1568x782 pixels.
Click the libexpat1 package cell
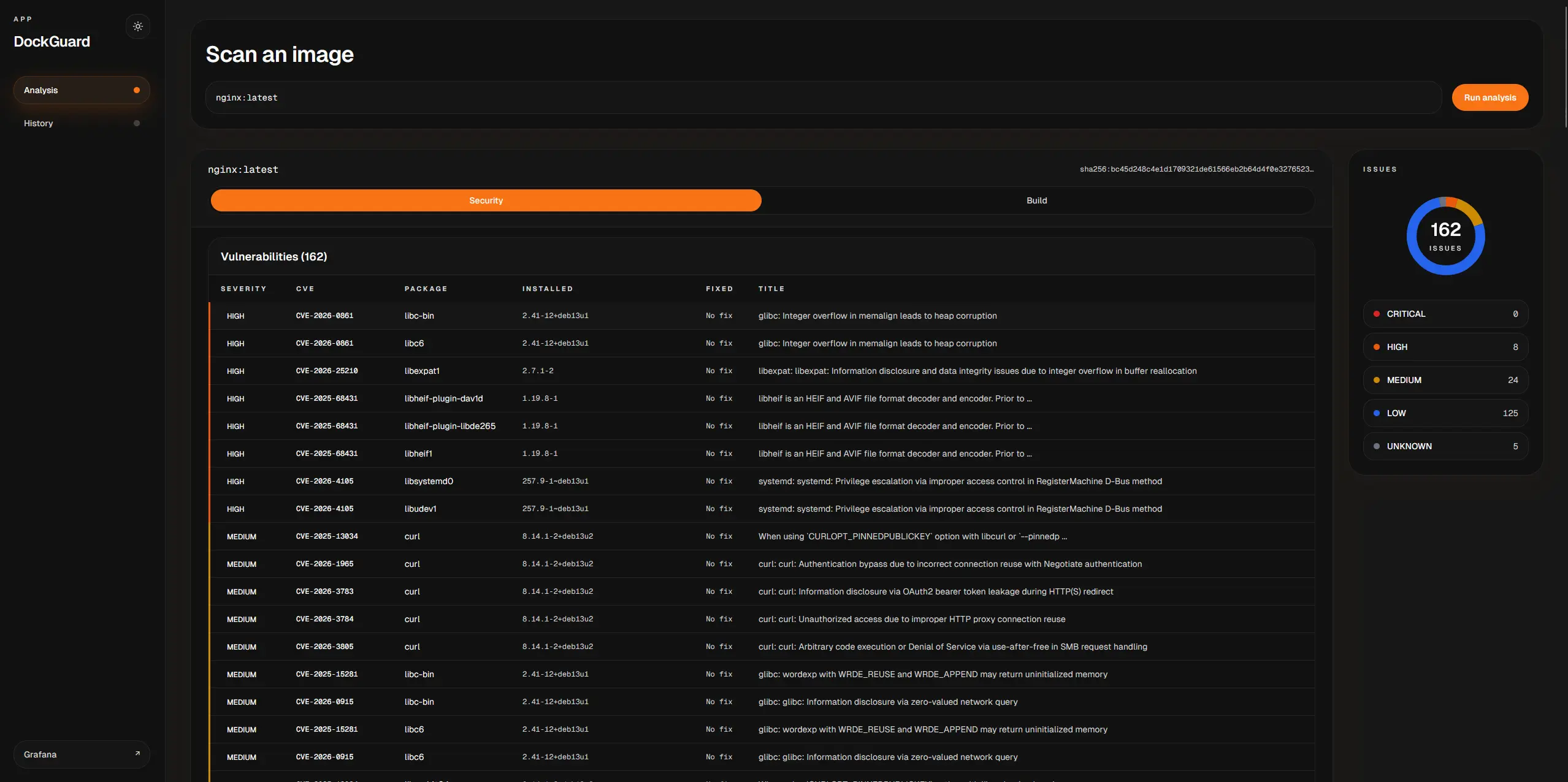(422, 371)
